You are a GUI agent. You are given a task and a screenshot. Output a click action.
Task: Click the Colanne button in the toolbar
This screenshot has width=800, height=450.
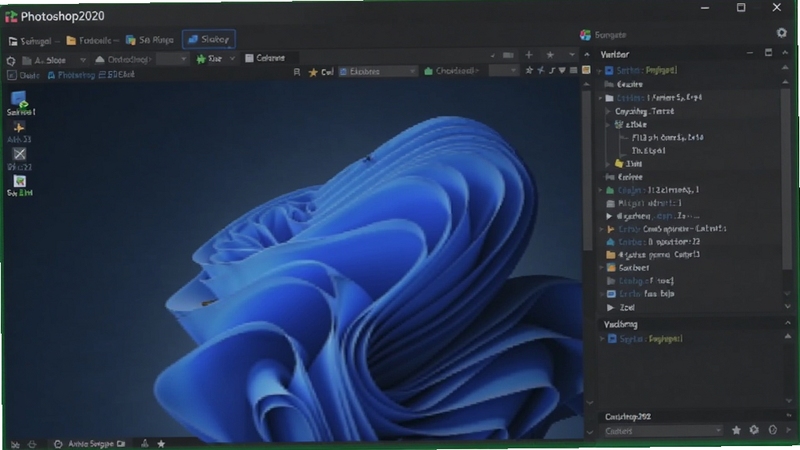tap(265, 58)
